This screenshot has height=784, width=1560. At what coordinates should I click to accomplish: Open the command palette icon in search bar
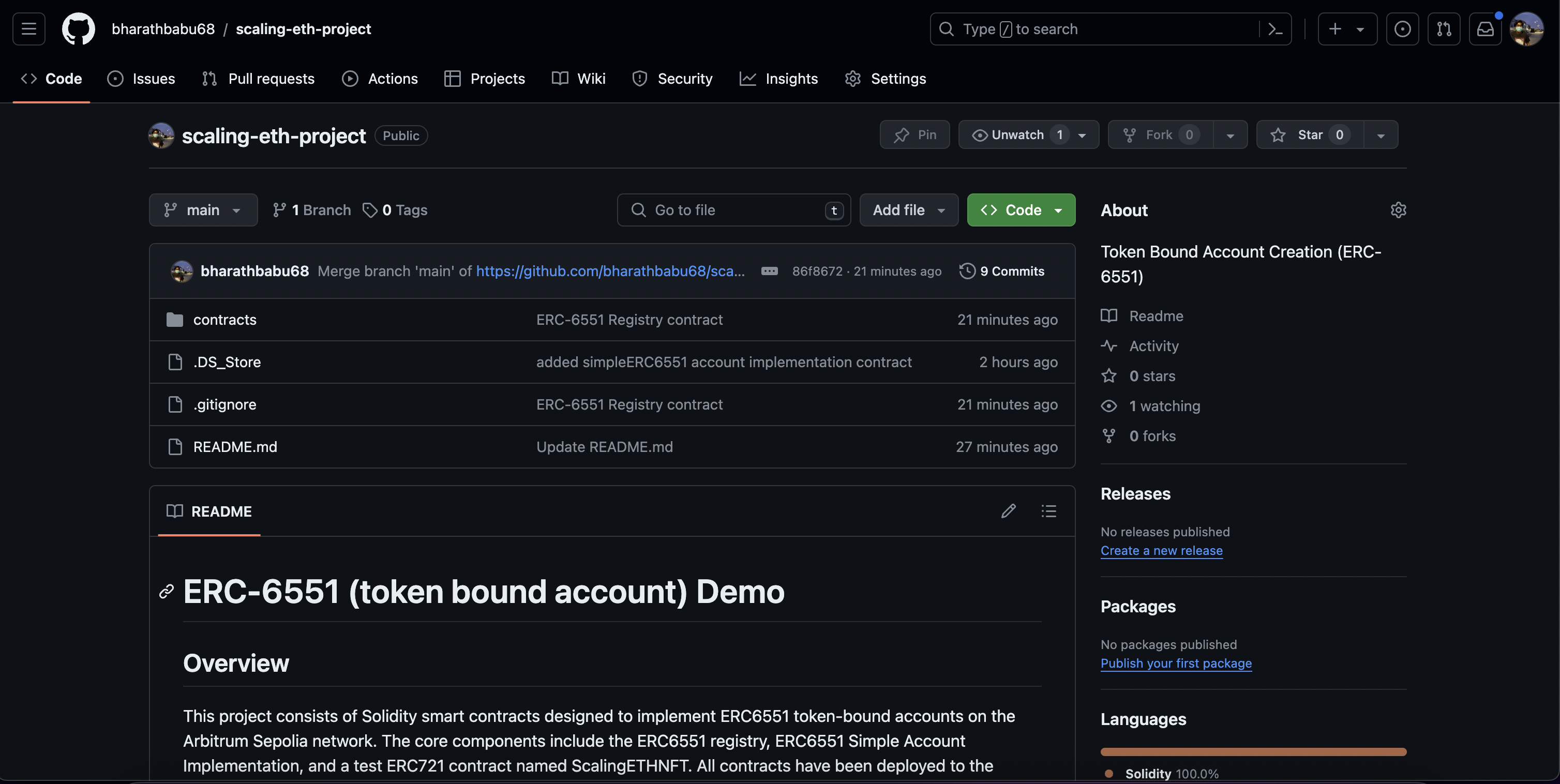(x=1275, y=28)
